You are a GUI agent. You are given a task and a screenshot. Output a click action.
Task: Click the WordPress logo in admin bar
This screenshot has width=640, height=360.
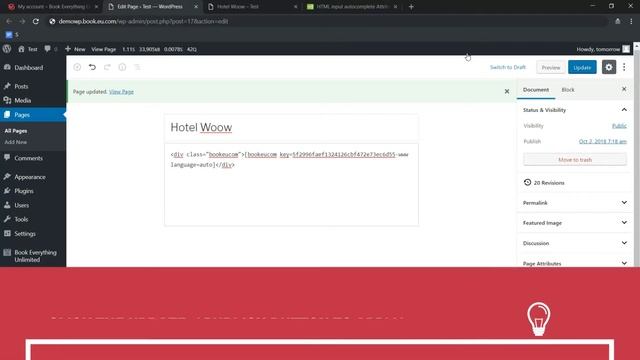coord(7,49)
